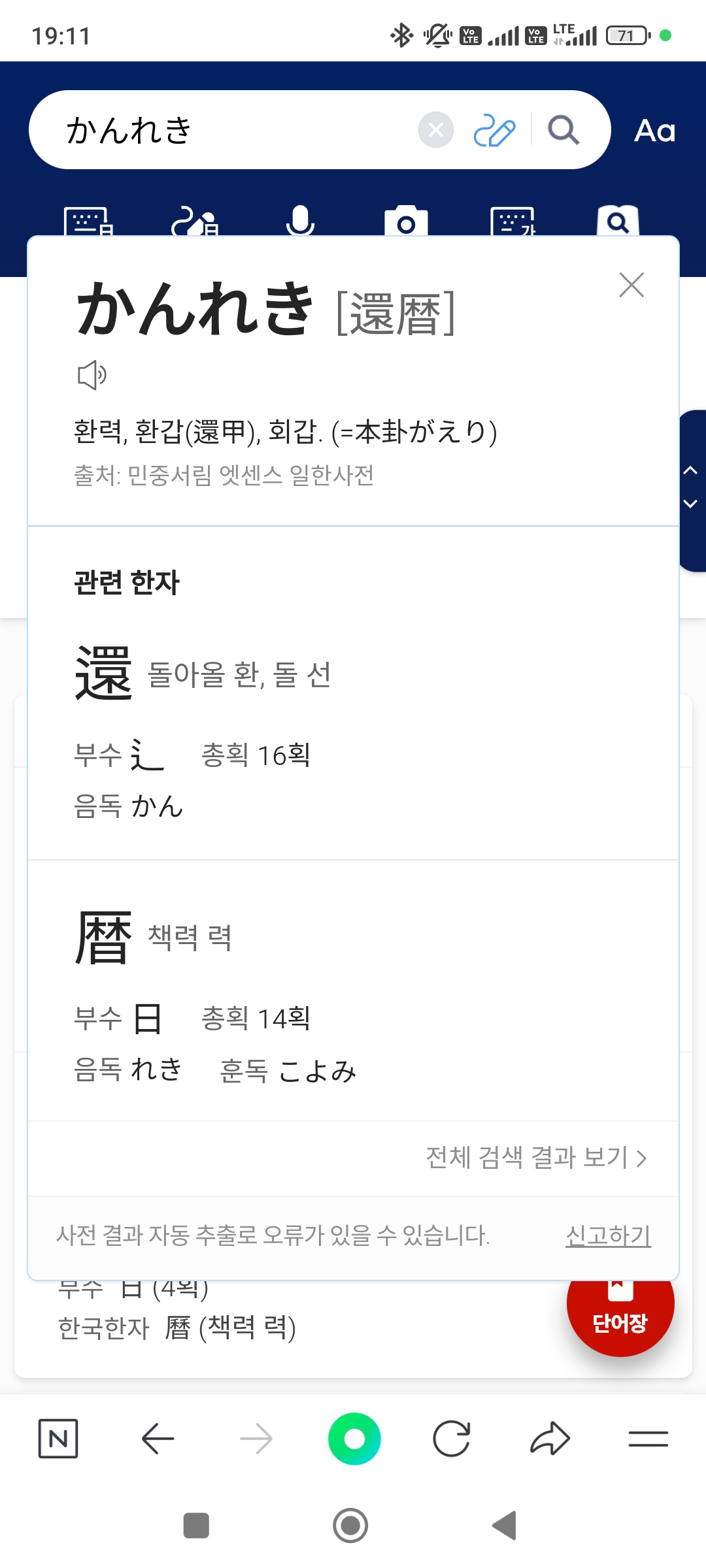Tap the かんれき search input field
Screen dimensions: 706x1568
pos(235,130)
